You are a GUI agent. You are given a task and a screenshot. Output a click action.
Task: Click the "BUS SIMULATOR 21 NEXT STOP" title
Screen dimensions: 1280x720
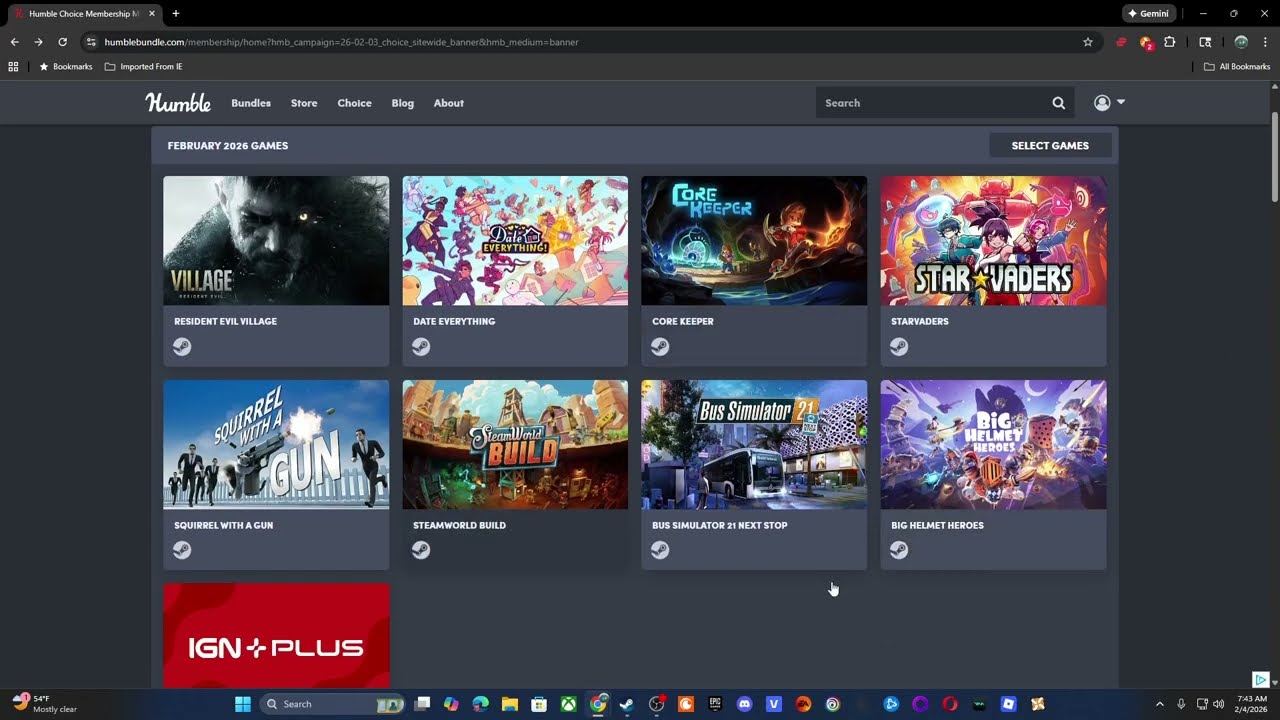720,525
